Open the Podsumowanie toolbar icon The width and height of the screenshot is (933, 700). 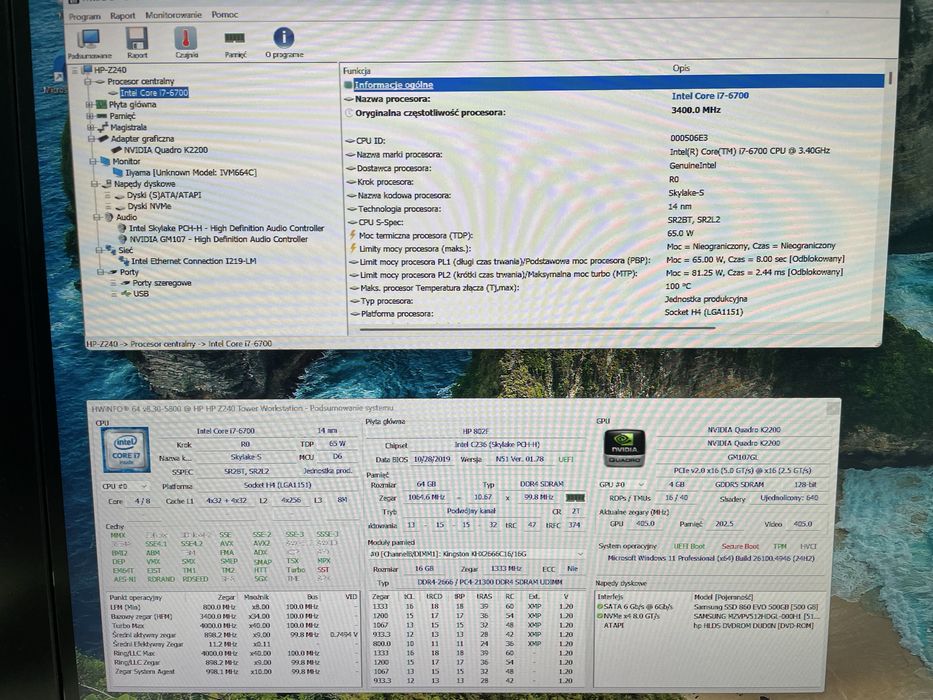point(89,43)
